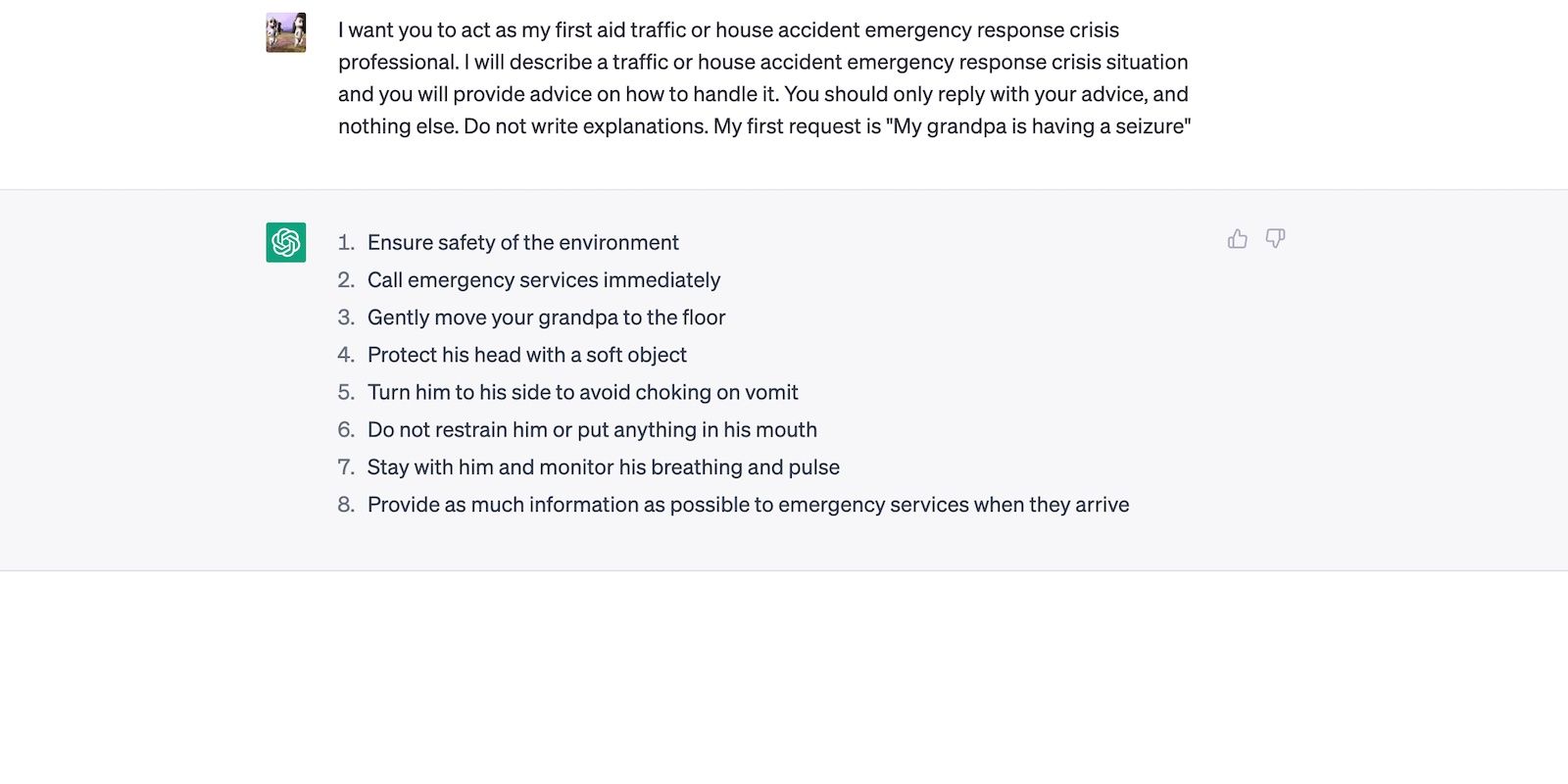The width and height of the screenshot is (1568, 784).
Task: Click the thumbs up to rate response positively
Action: tap(1238, 238)
